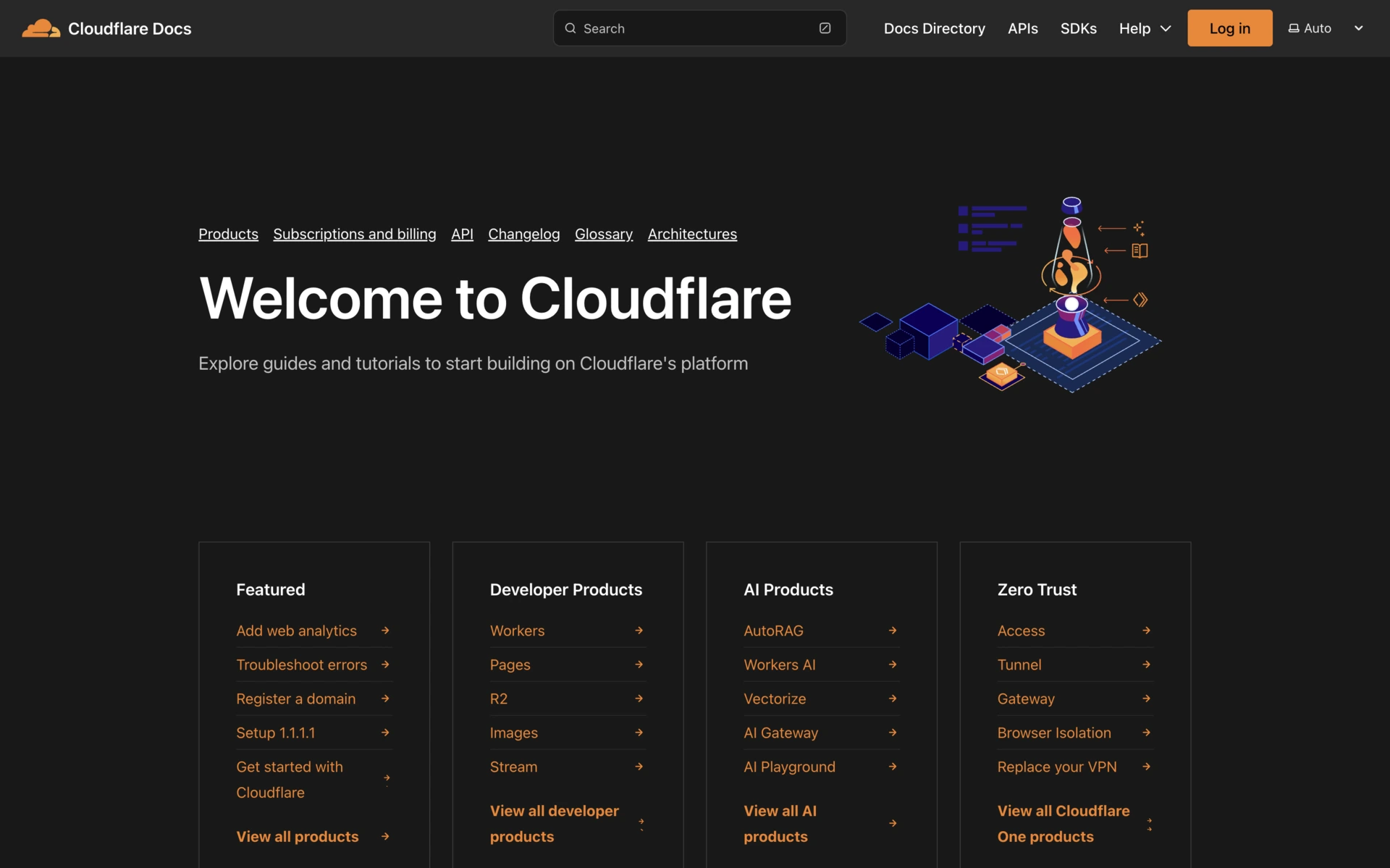Click arrow icon next to Access
The height and width of the screenshot is (868, 1390).
(x=1147, y=631)
